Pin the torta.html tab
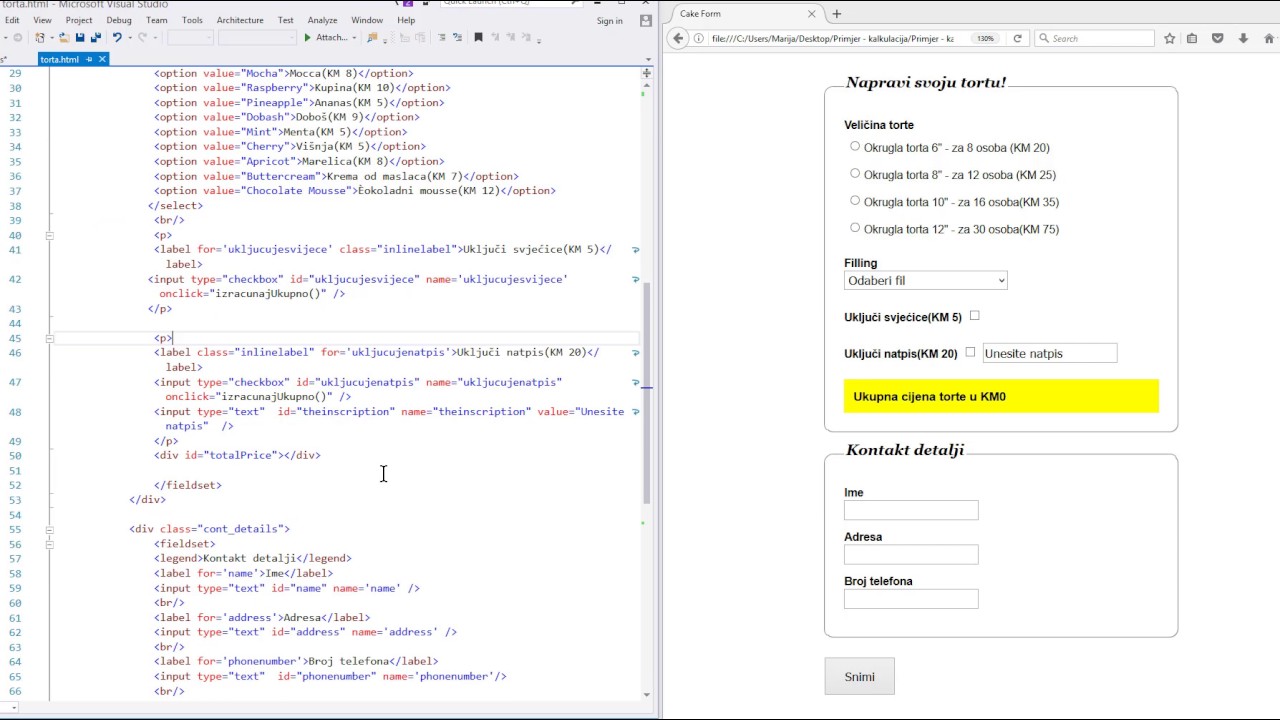Screen dimensions: 1280x720 coord(89,59)
